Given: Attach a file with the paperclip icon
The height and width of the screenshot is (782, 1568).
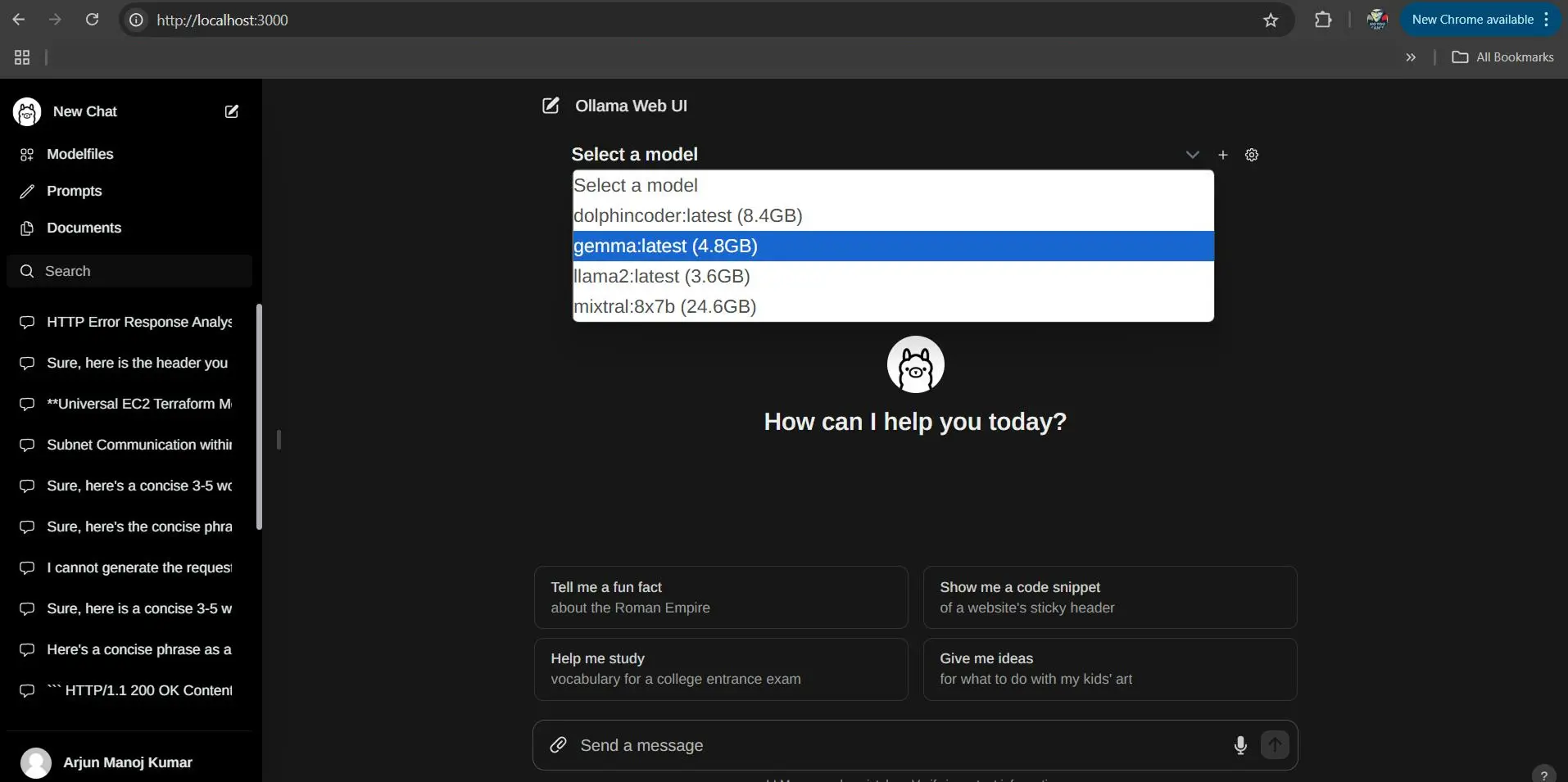Looking at the screenshot, I should point(558,744).
